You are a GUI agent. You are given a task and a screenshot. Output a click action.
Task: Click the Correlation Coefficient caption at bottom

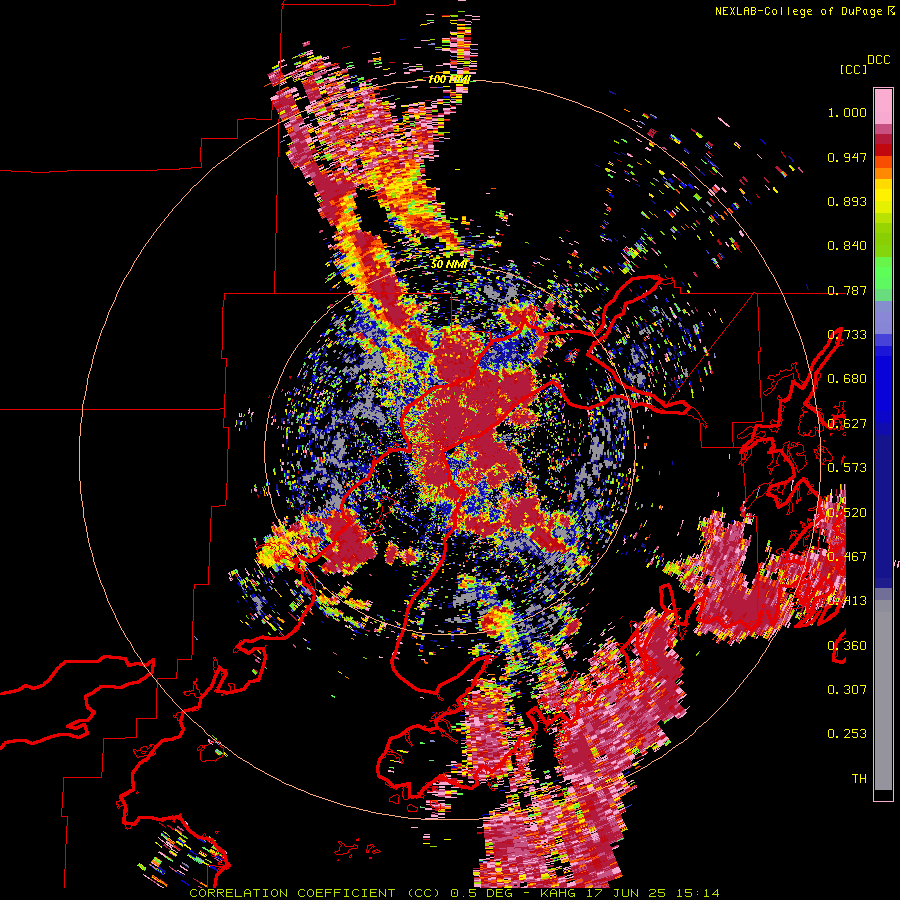tap(454, 893)
